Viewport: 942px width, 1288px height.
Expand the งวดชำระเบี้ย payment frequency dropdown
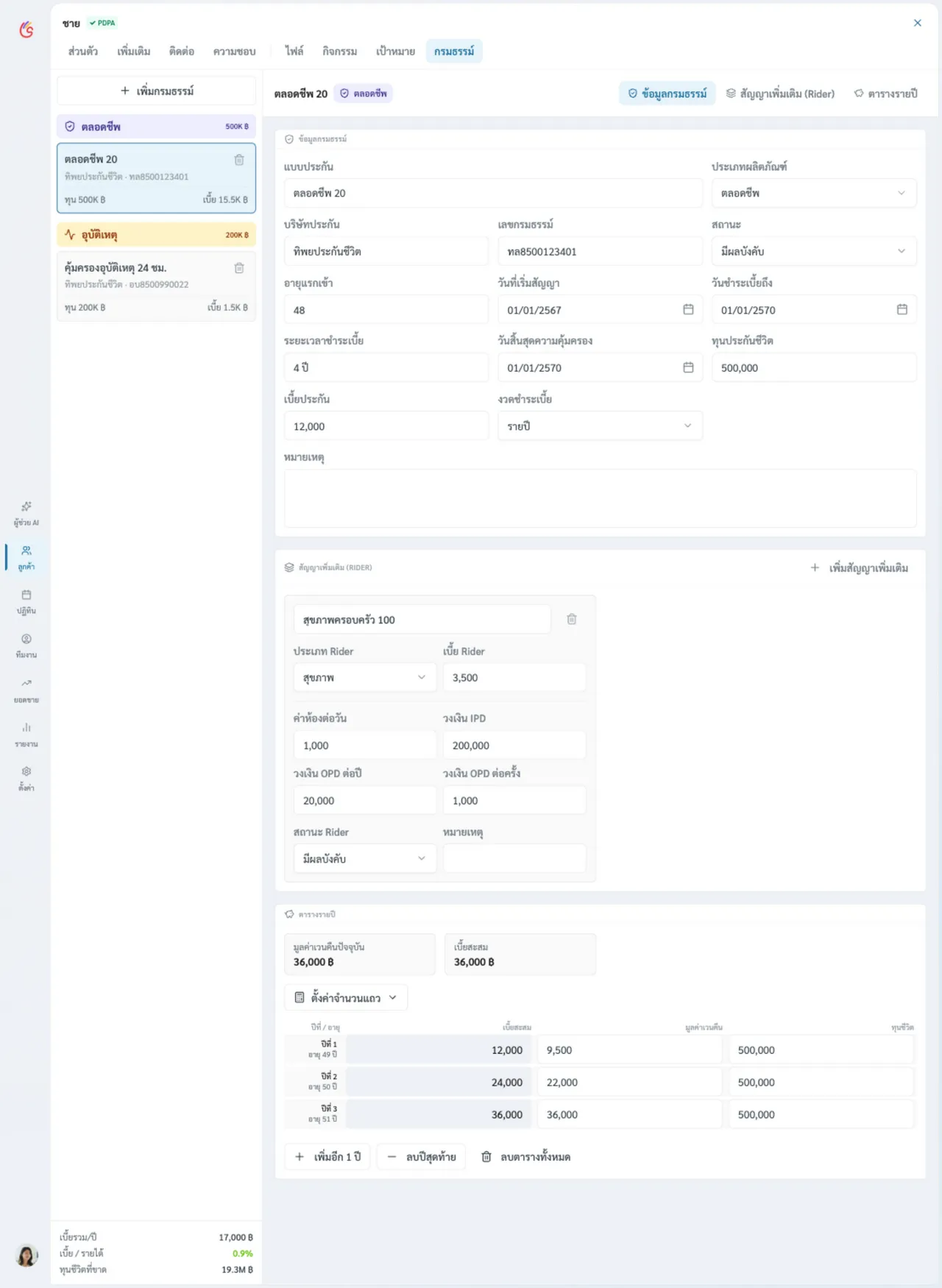(600, 425)
